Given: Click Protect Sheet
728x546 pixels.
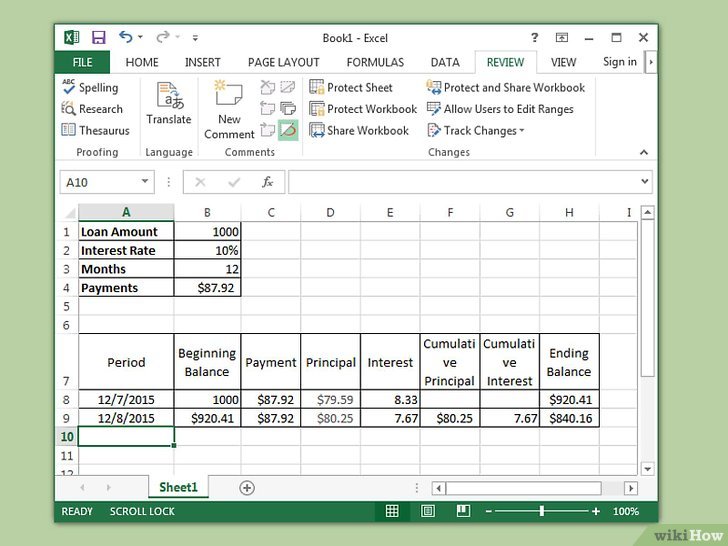Looking at the screenshot, I should [x=351, y=87].
